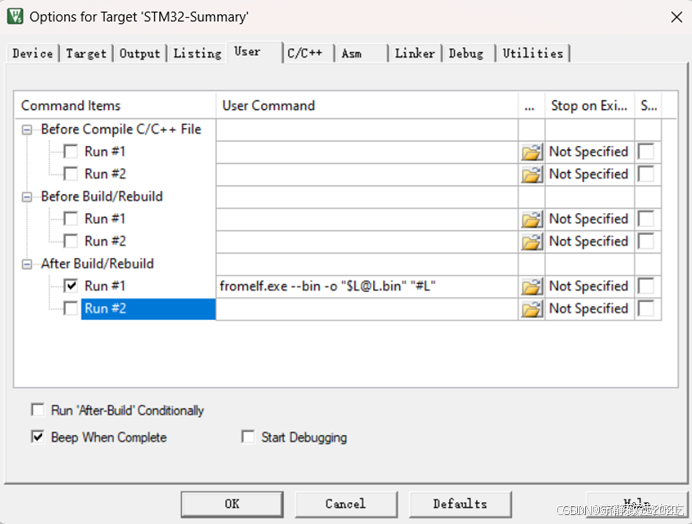Viewport: 692px width, 524px height.
Task: Tick the S... column box for Before Compile Run #1
Action: coord(646,151)
